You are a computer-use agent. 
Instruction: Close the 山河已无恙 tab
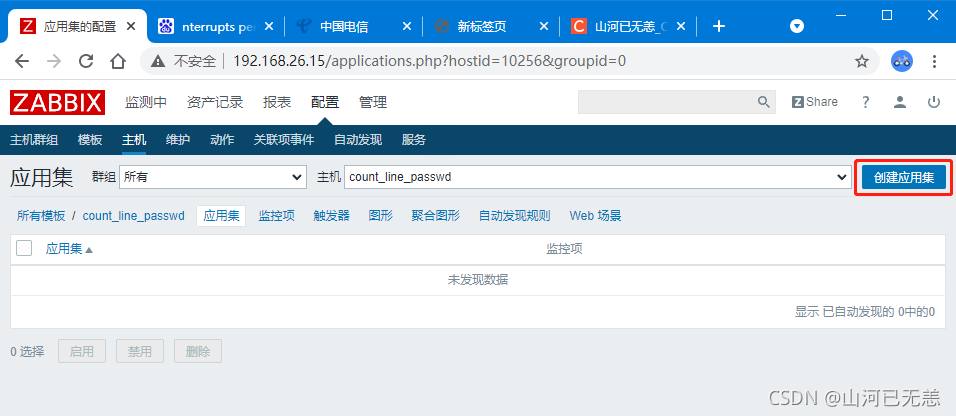(682, 26)
